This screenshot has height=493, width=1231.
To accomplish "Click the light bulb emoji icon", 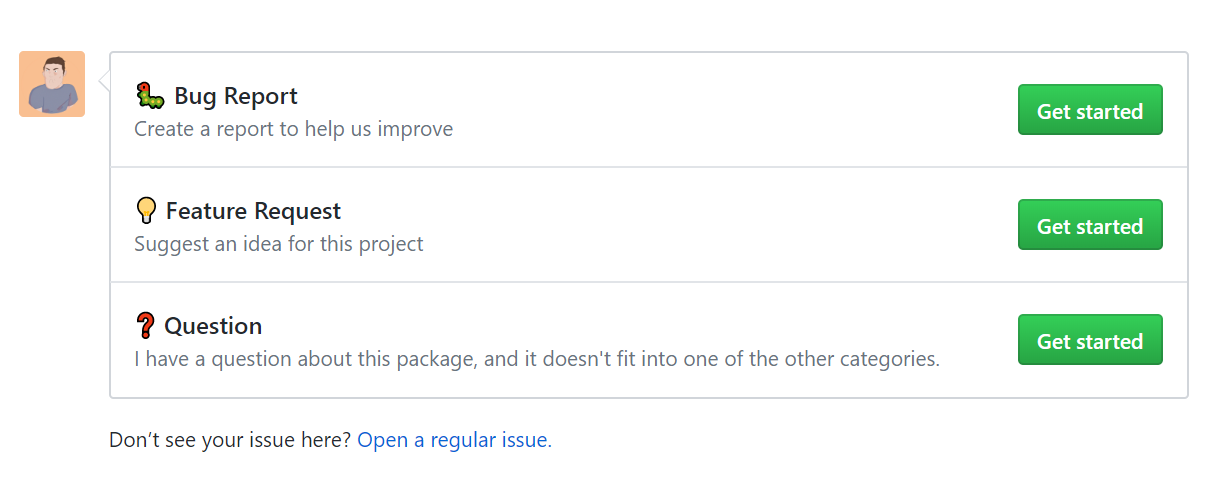I will 146,211.
